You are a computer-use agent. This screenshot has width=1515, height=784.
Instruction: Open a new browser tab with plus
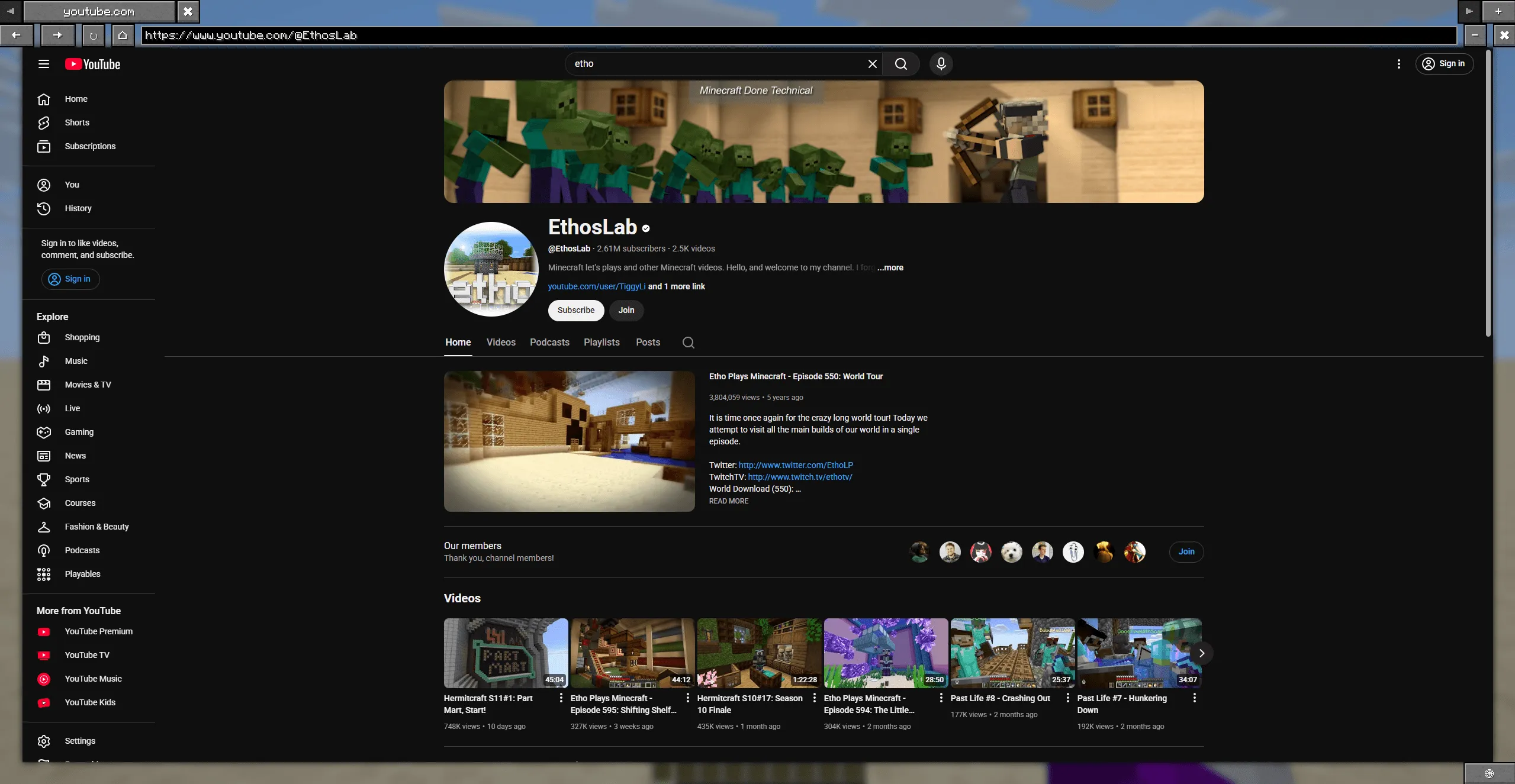[x=1498, y=11]
